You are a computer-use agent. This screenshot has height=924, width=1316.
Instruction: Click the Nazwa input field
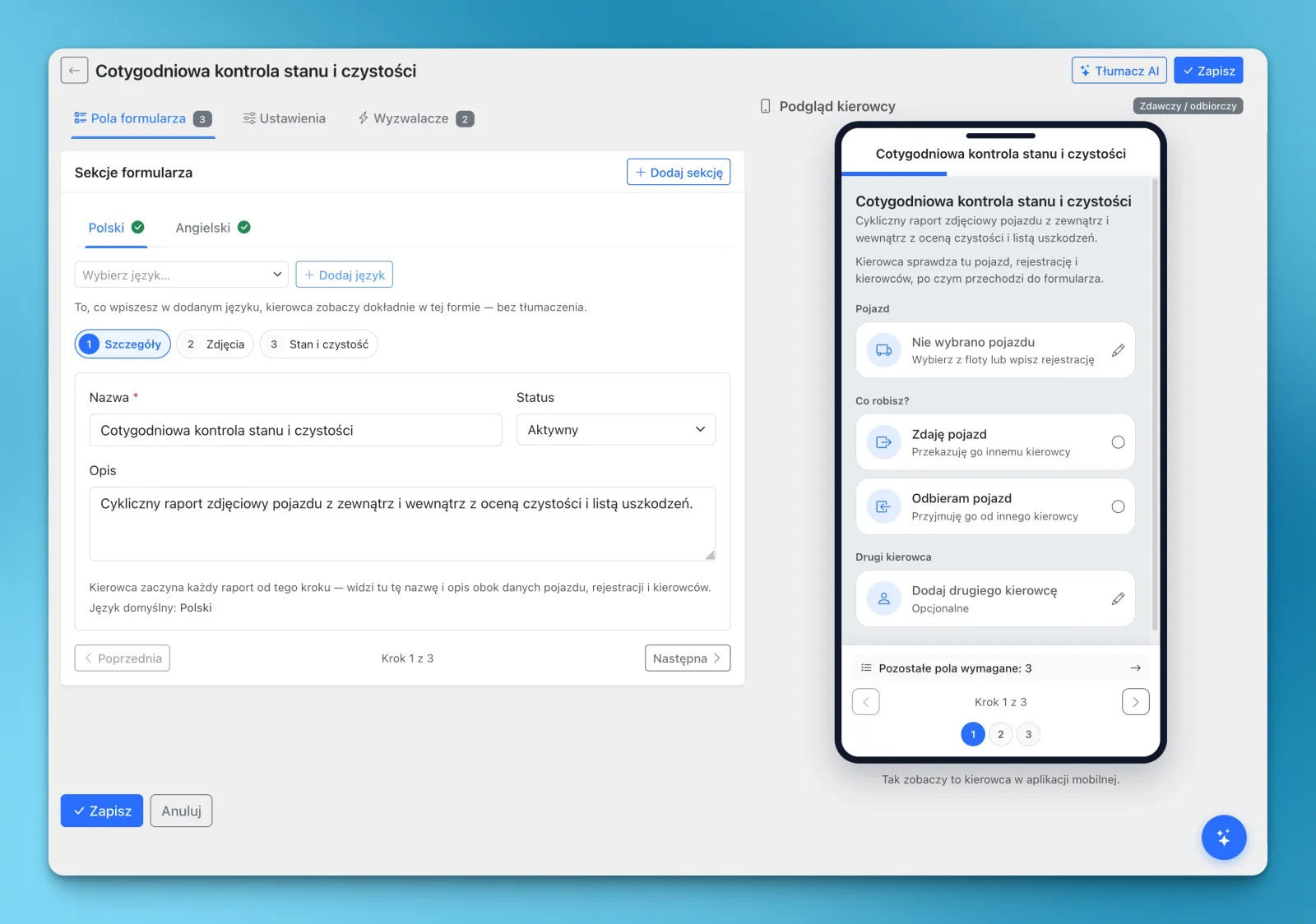295,430
